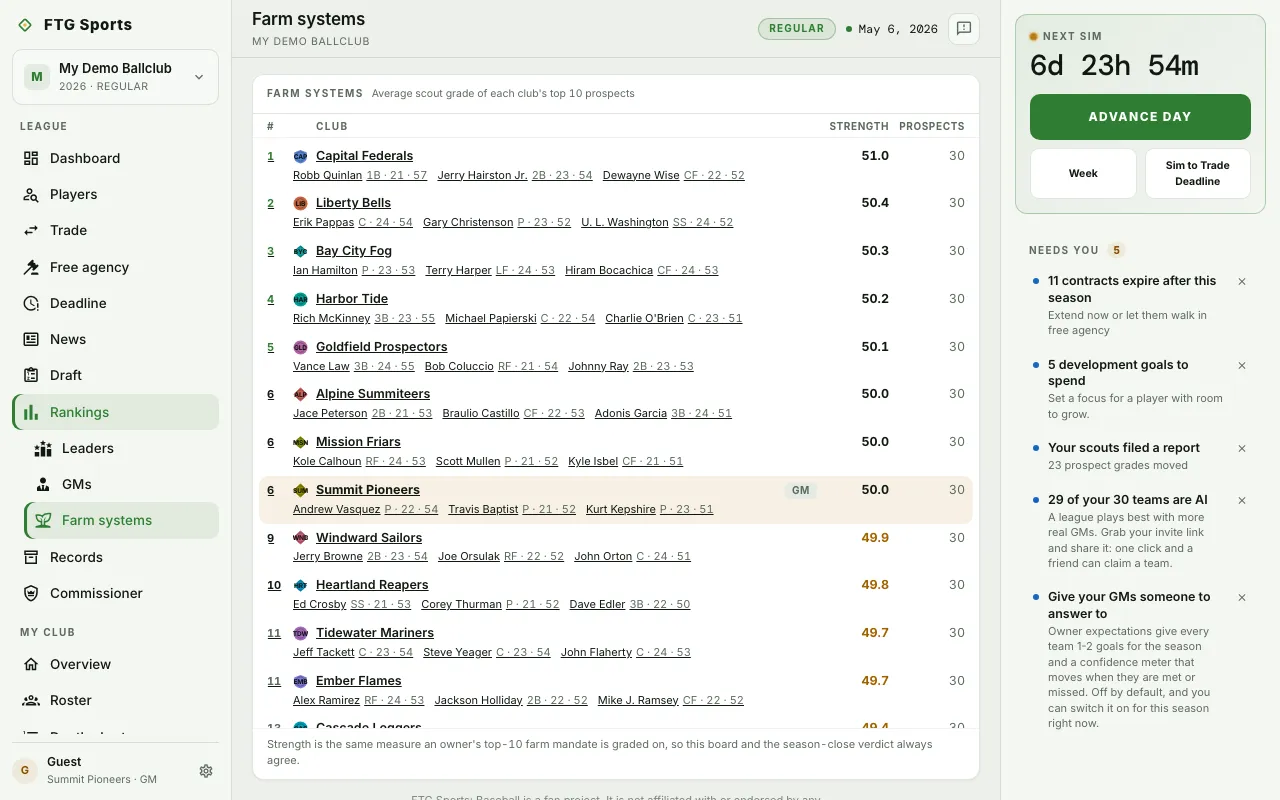Dismiss the Give your GMs notification

click(x=1242, y=598)
